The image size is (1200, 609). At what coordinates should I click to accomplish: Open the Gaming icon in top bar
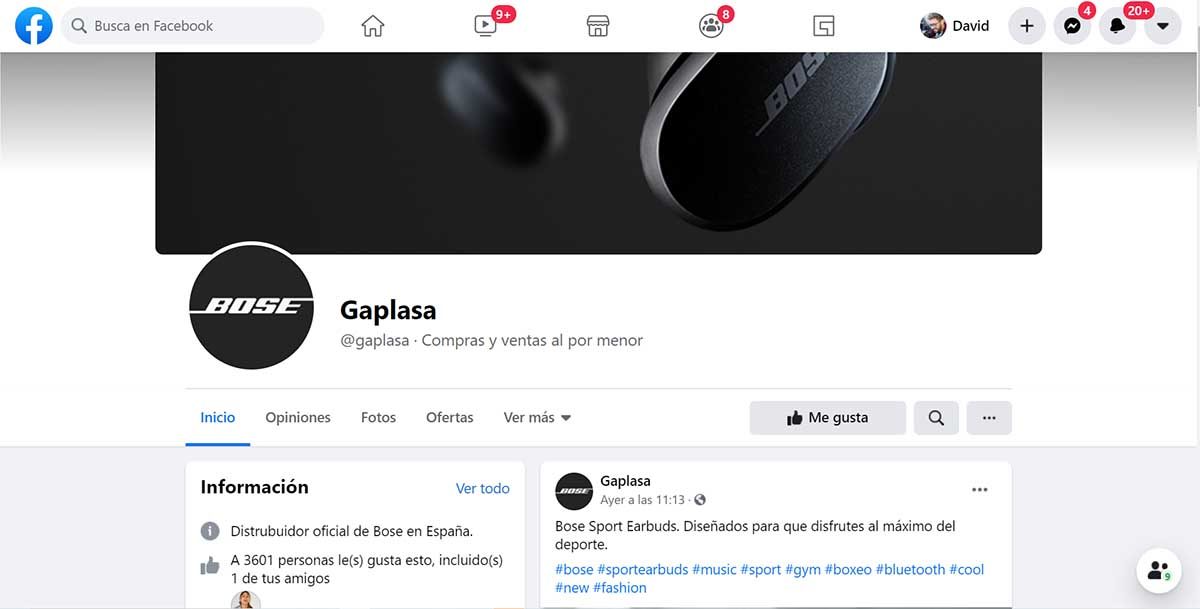[x=824, y=26]
